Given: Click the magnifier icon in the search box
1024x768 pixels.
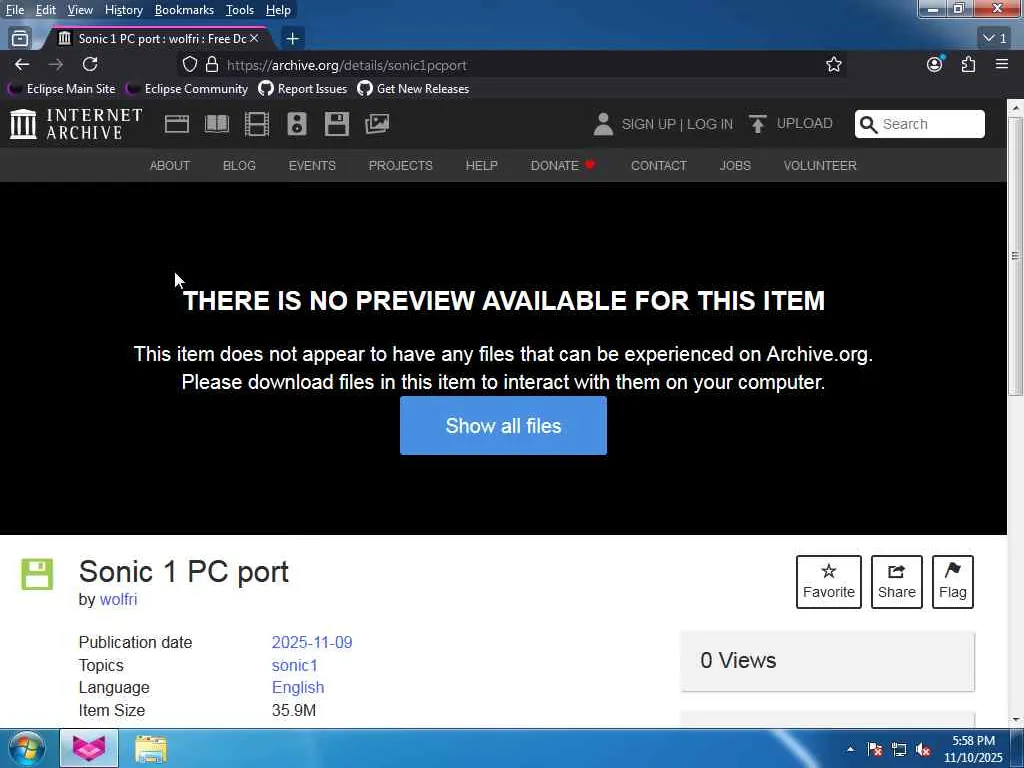Looking at the screenshot, I should point(868,124).
